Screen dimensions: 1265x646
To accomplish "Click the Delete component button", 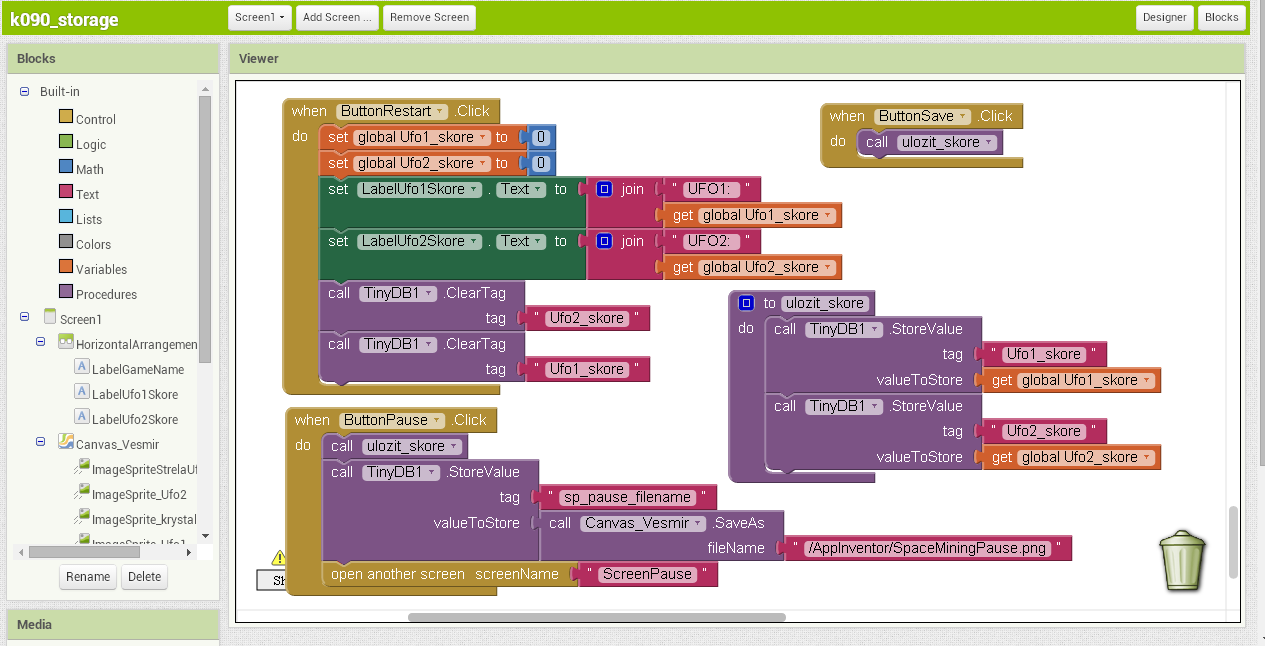I will [x=144, y=577].
